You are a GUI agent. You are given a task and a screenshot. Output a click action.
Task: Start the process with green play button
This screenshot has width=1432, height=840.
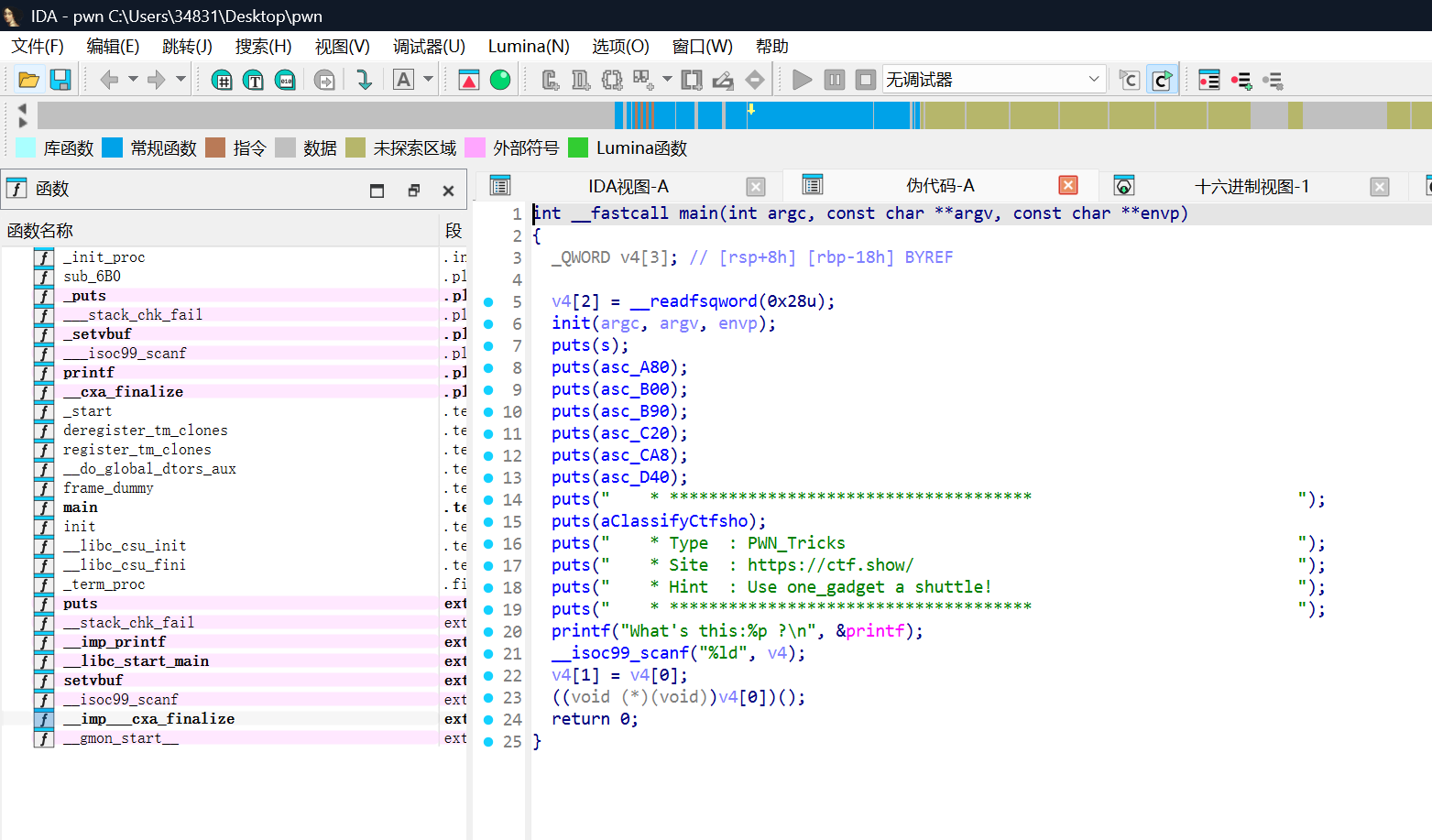click(x=802, y=80)
